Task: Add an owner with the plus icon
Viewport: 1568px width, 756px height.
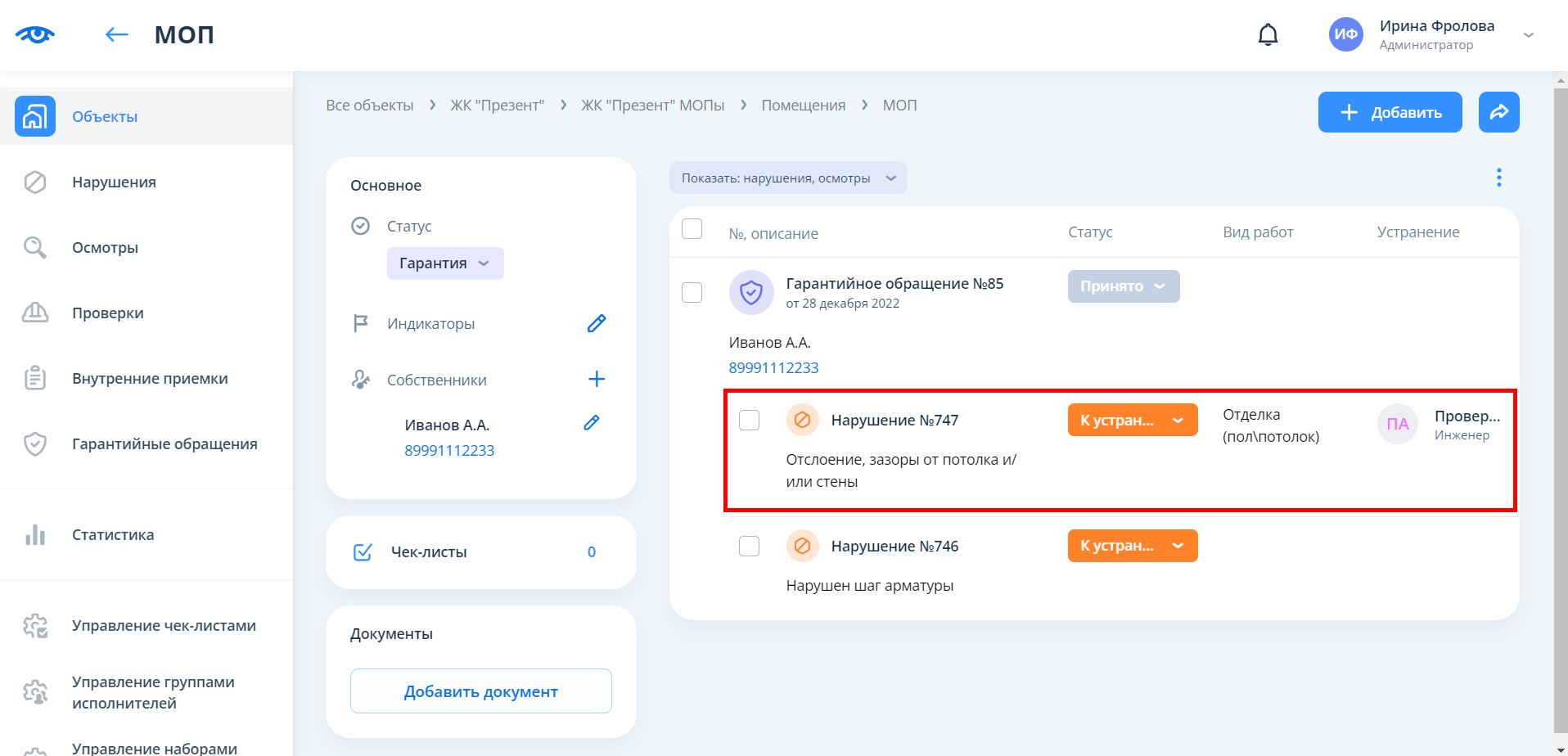Action: click(597, 379)
